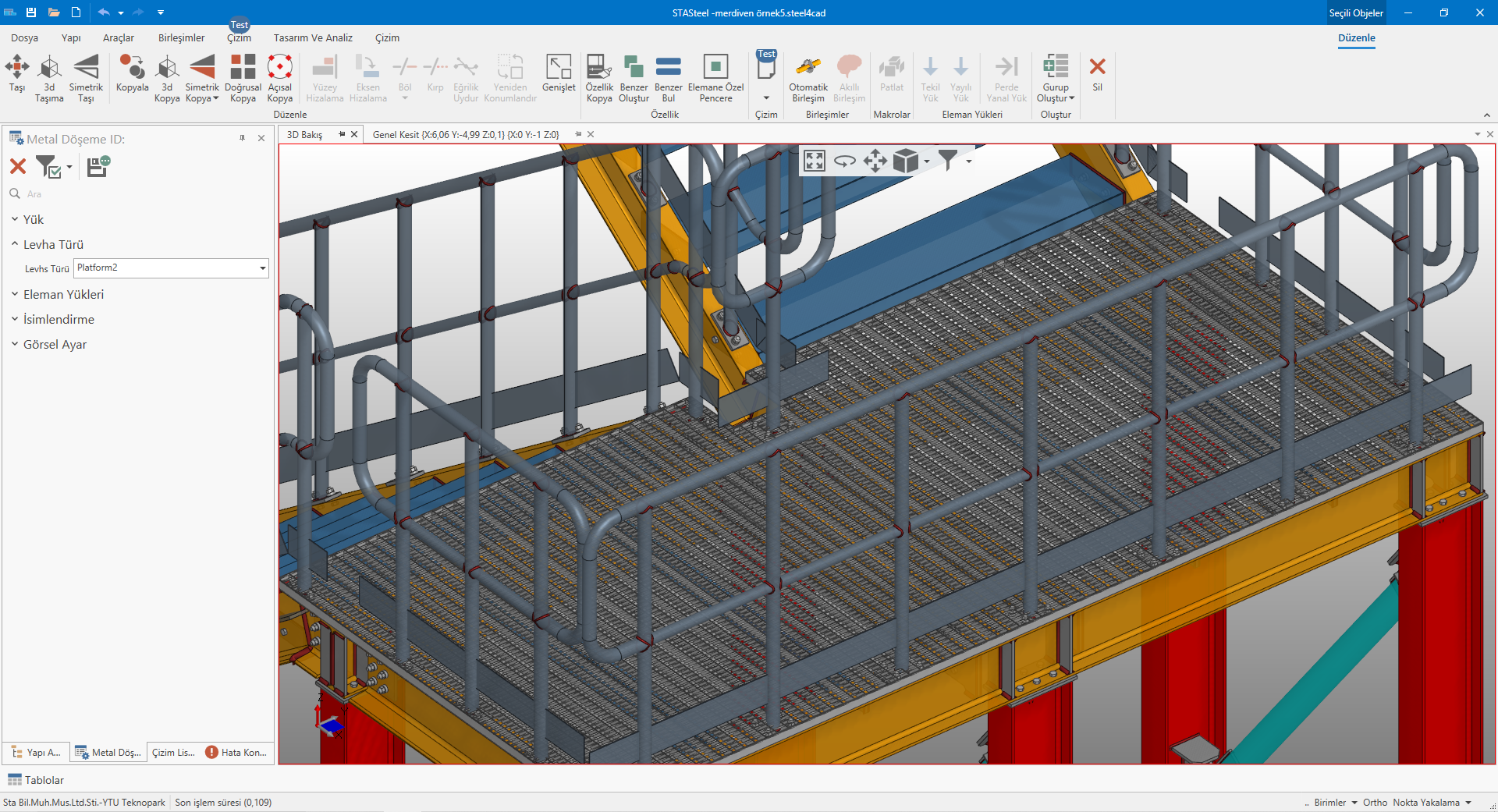Open the Birleşimler menu
The width and height of the screenshot is (1498, 812).
tap(181, 38)
